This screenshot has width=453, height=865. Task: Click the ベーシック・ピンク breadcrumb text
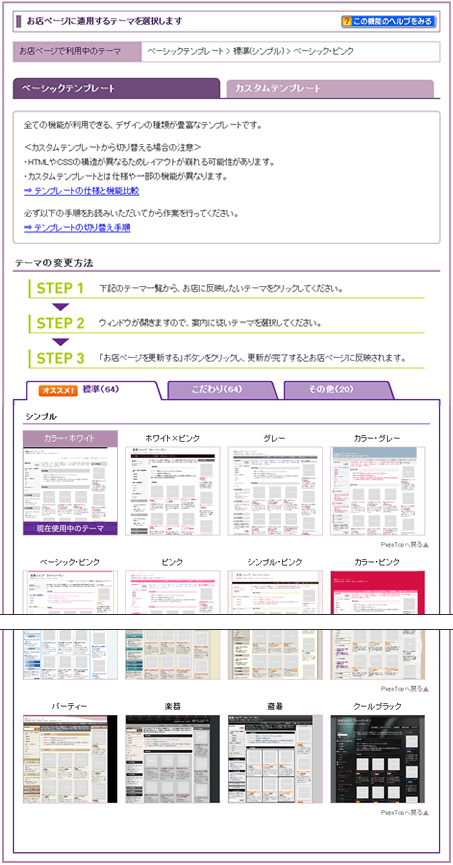pyautogui.click(x=323, y=51)
